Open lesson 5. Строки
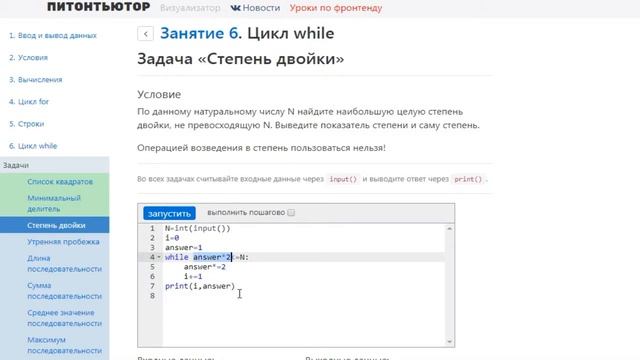The width and height of the screenshot is (640, 360). (x=27, y=124)
